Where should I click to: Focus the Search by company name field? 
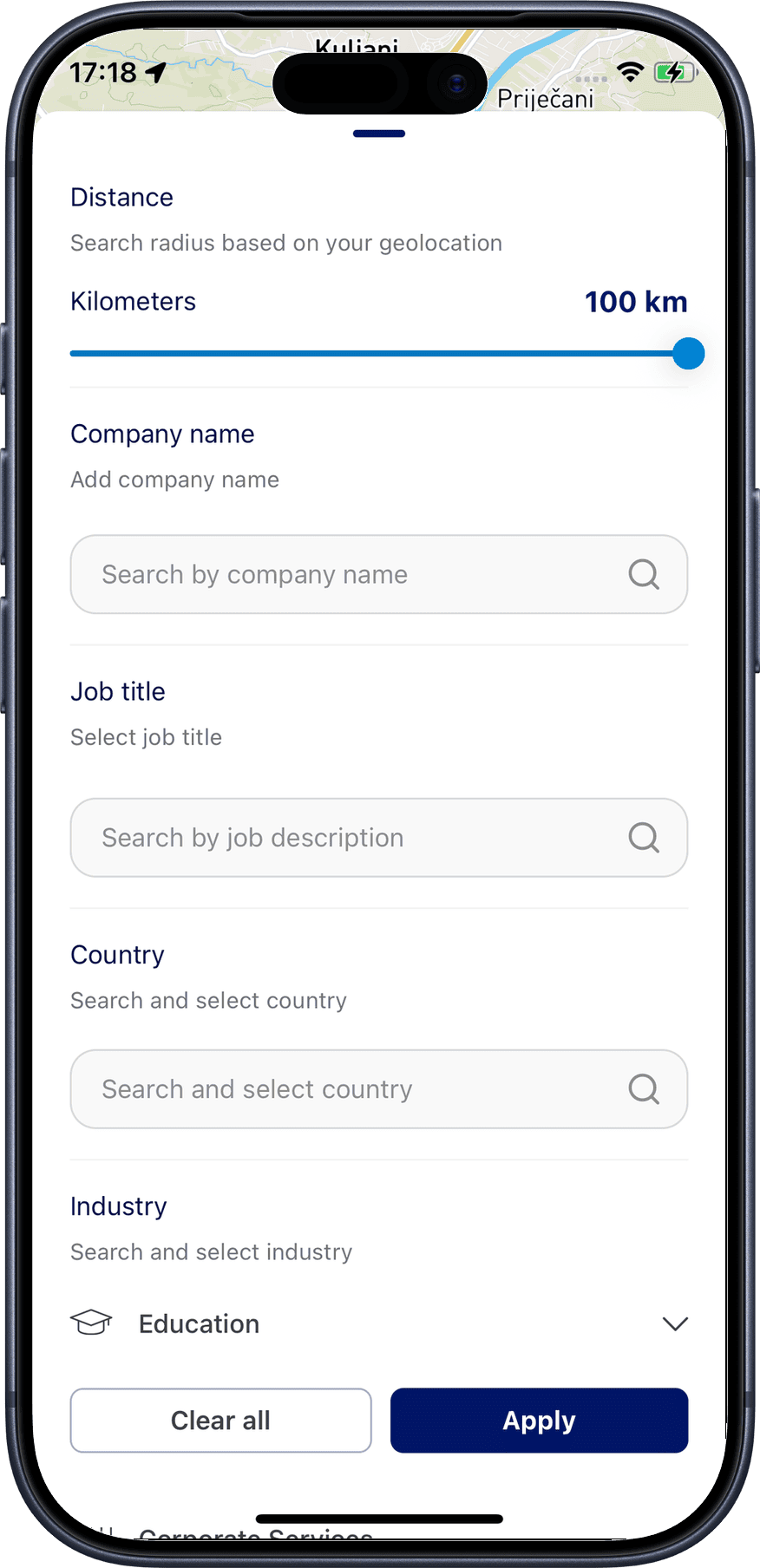pyautogui.click(x=347, y=574)
